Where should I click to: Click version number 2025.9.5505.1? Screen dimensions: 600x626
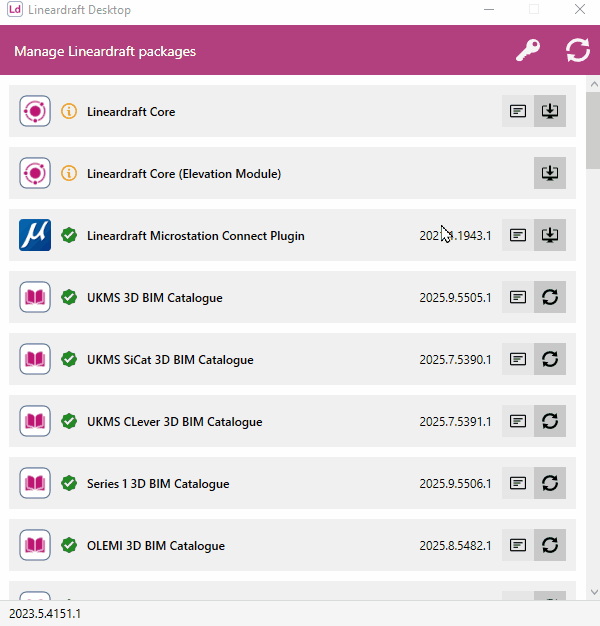pos(455,298)
